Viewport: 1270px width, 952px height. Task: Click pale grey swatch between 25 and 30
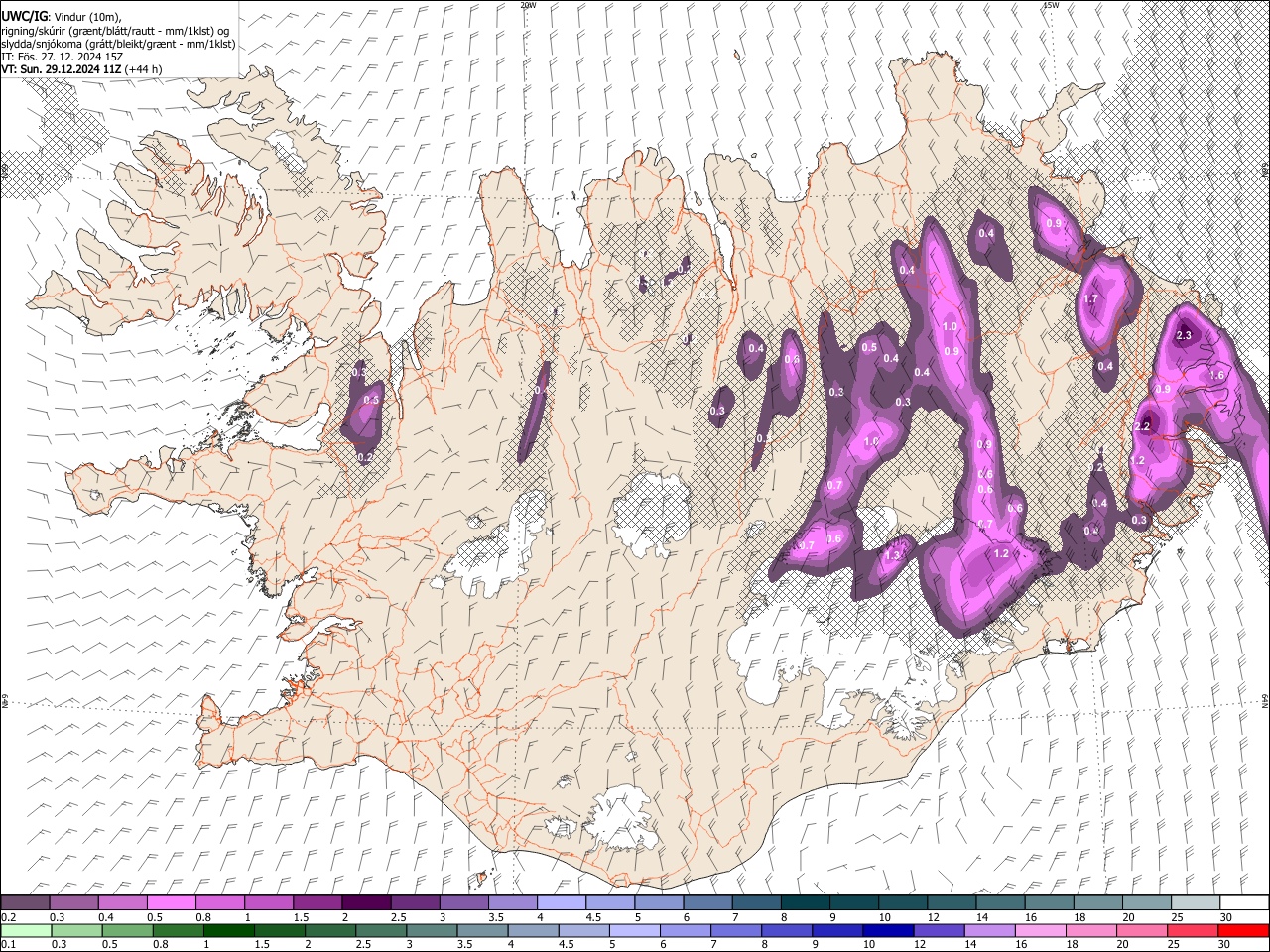click(x=1194, y=902)
